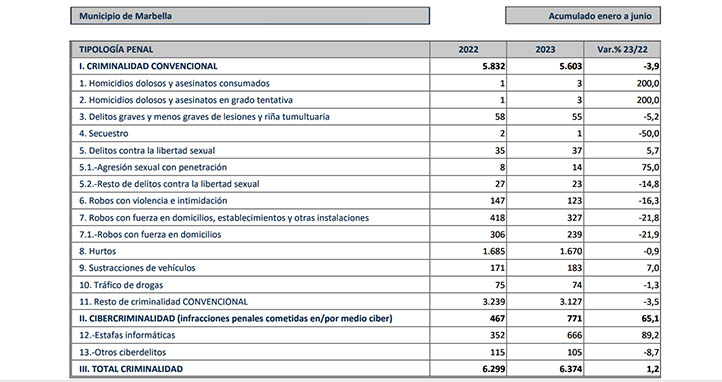Select the 2023 column header

(x=545, y=49)
